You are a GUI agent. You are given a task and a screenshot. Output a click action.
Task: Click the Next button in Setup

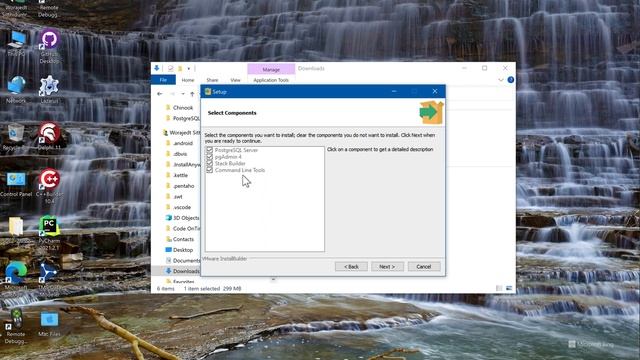click(387, 267)
